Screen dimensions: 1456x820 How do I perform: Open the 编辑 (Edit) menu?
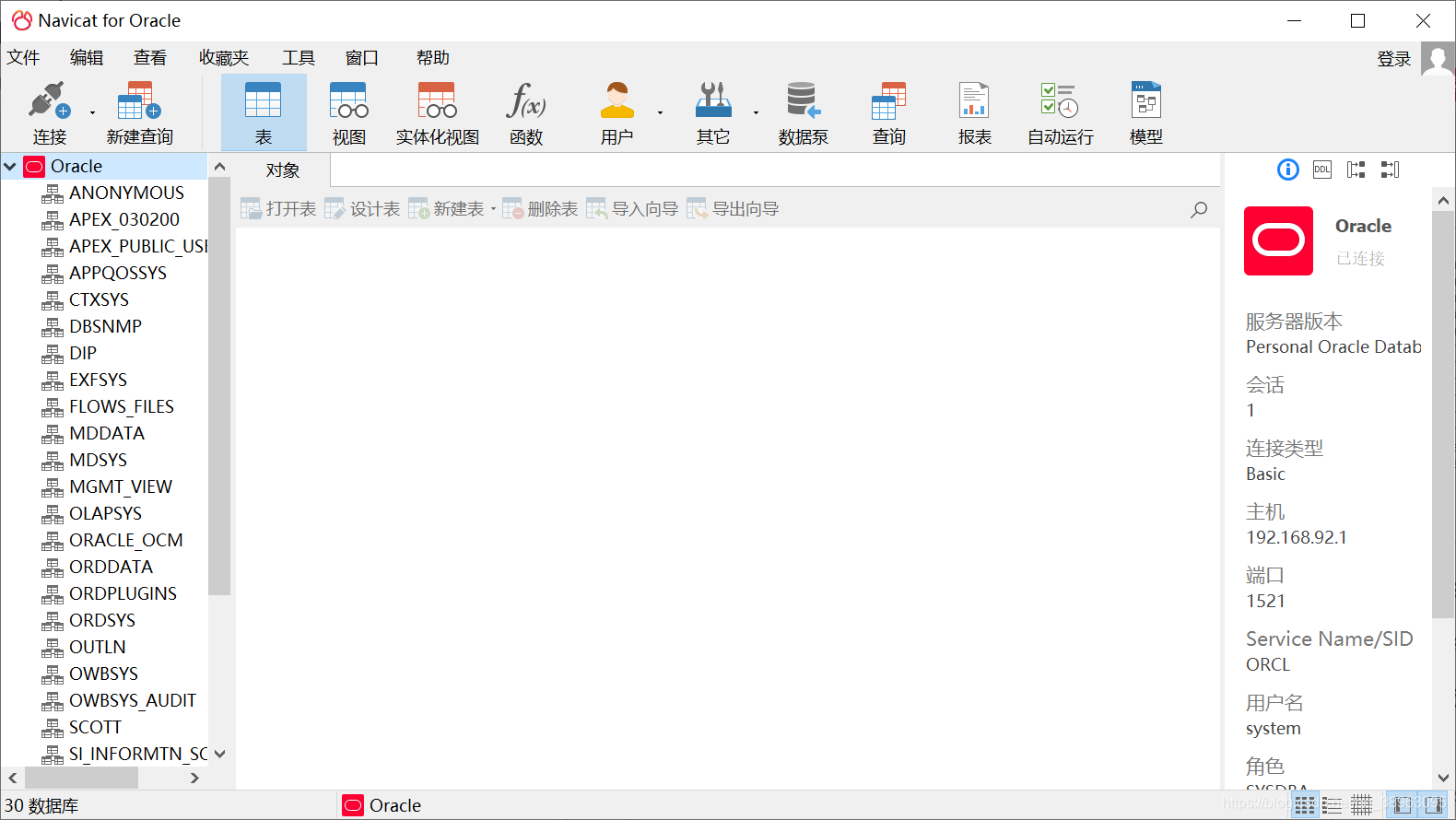(87, 58)
